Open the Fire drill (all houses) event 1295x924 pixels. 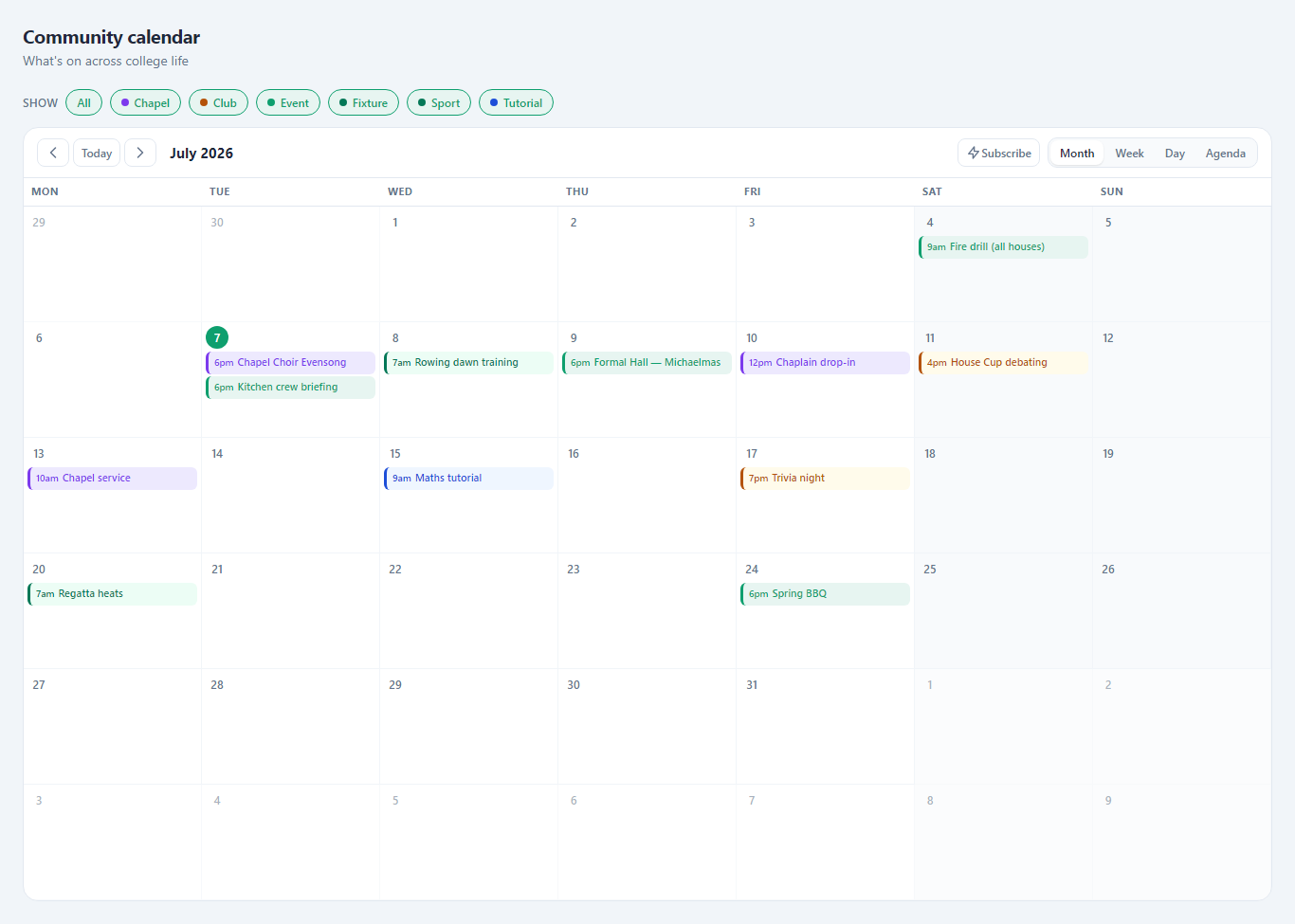click(x=1003, y=246)
